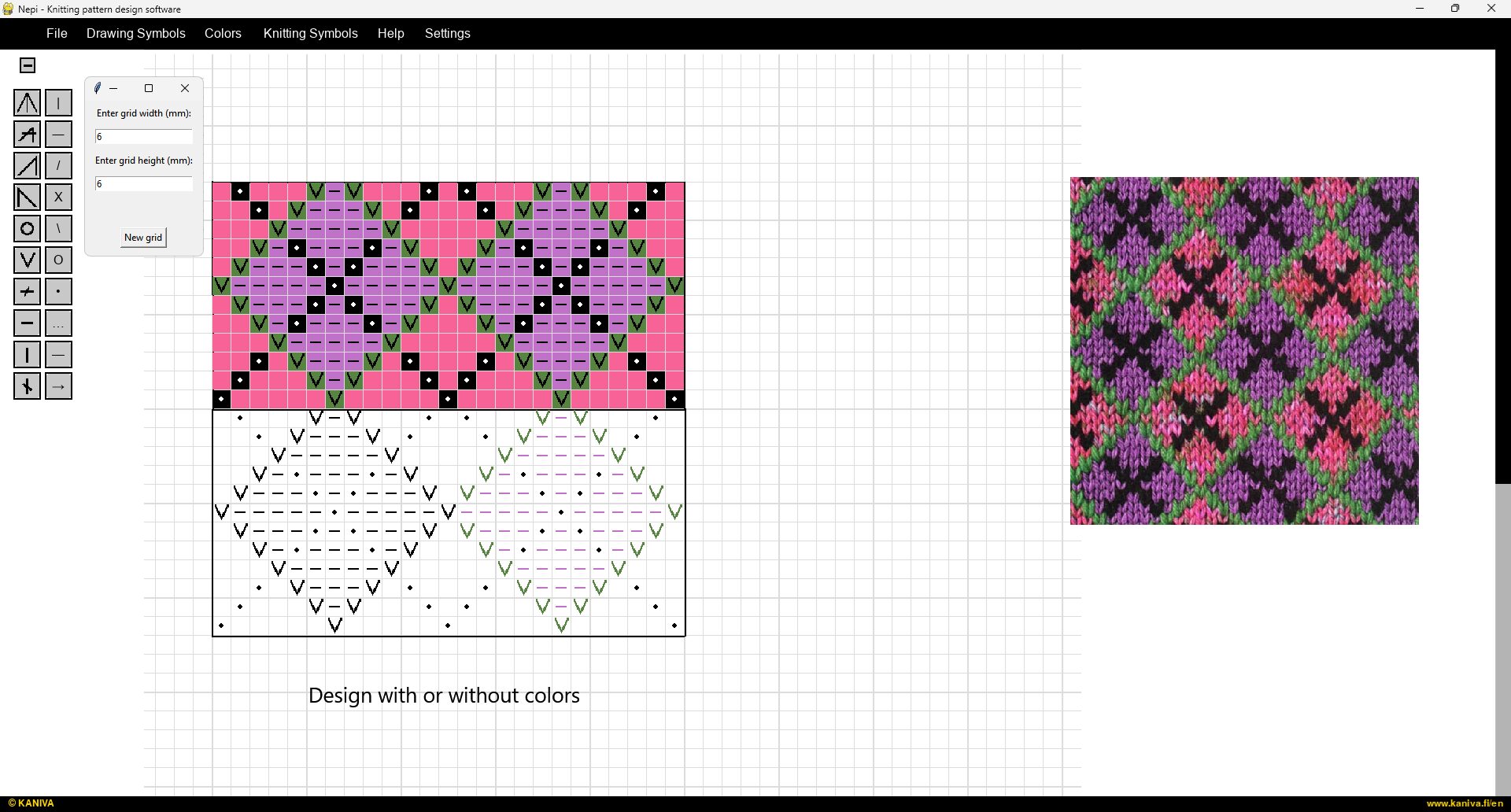
Task: Select the right arrow symbol tool
Action: [58, 386]
